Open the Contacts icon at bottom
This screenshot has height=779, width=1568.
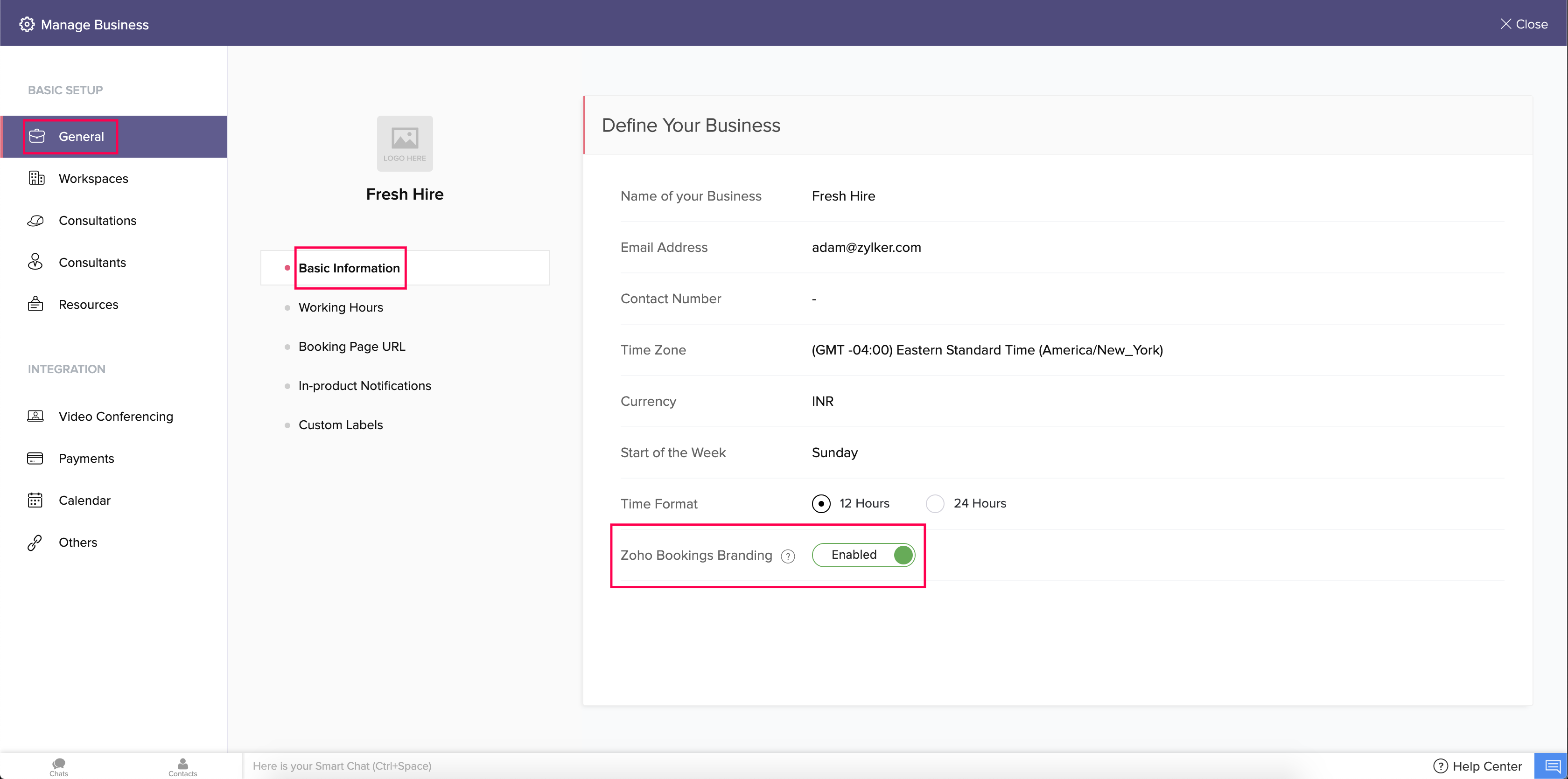click(x=182, y=766)
